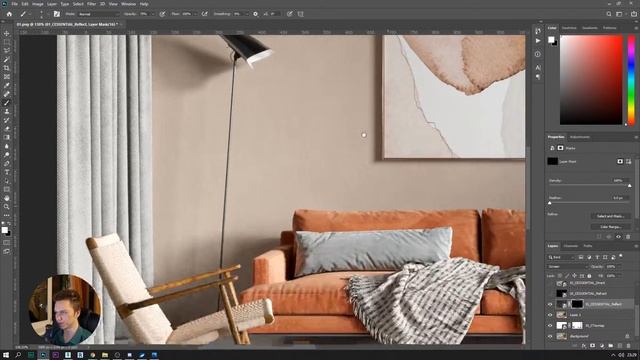Show the Direct layer
The height and width of the screenshot is (360, 640).
(x=550, y=283)
